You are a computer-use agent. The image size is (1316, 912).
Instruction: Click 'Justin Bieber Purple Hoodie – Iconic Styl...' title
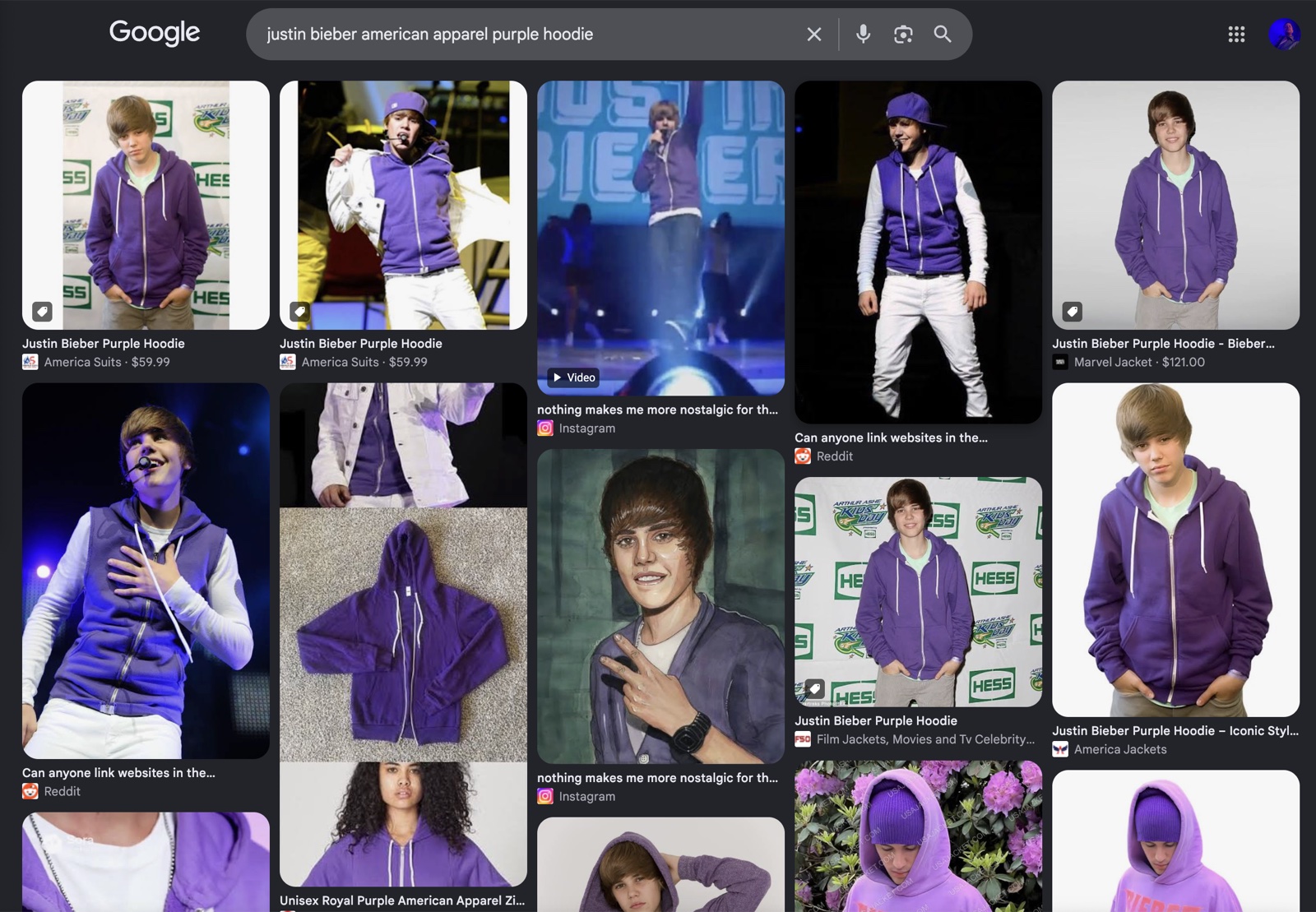pos(1175,731)
